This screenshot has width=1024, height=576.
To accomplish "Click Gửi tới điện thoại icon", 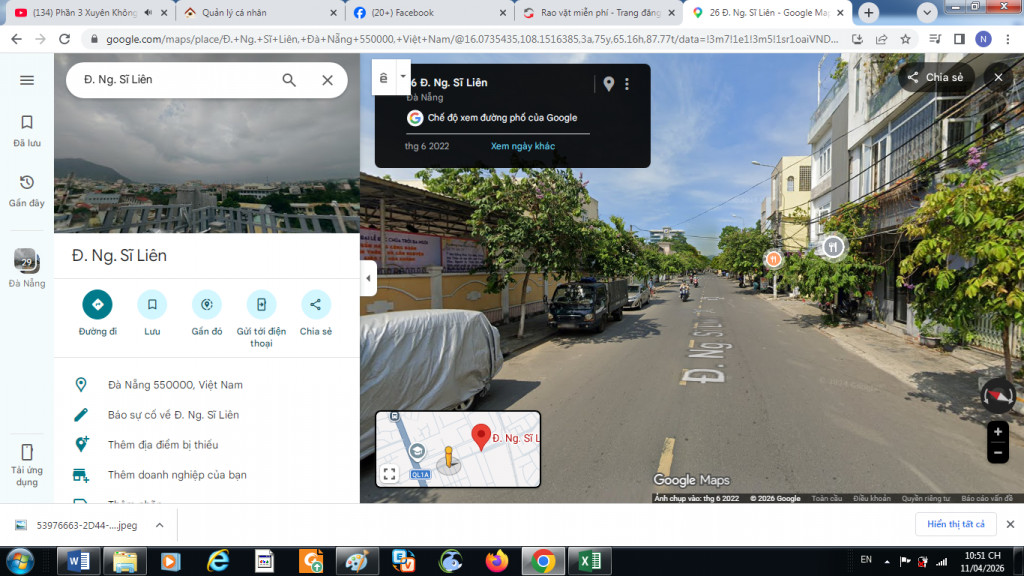I will tap(261, 305).
